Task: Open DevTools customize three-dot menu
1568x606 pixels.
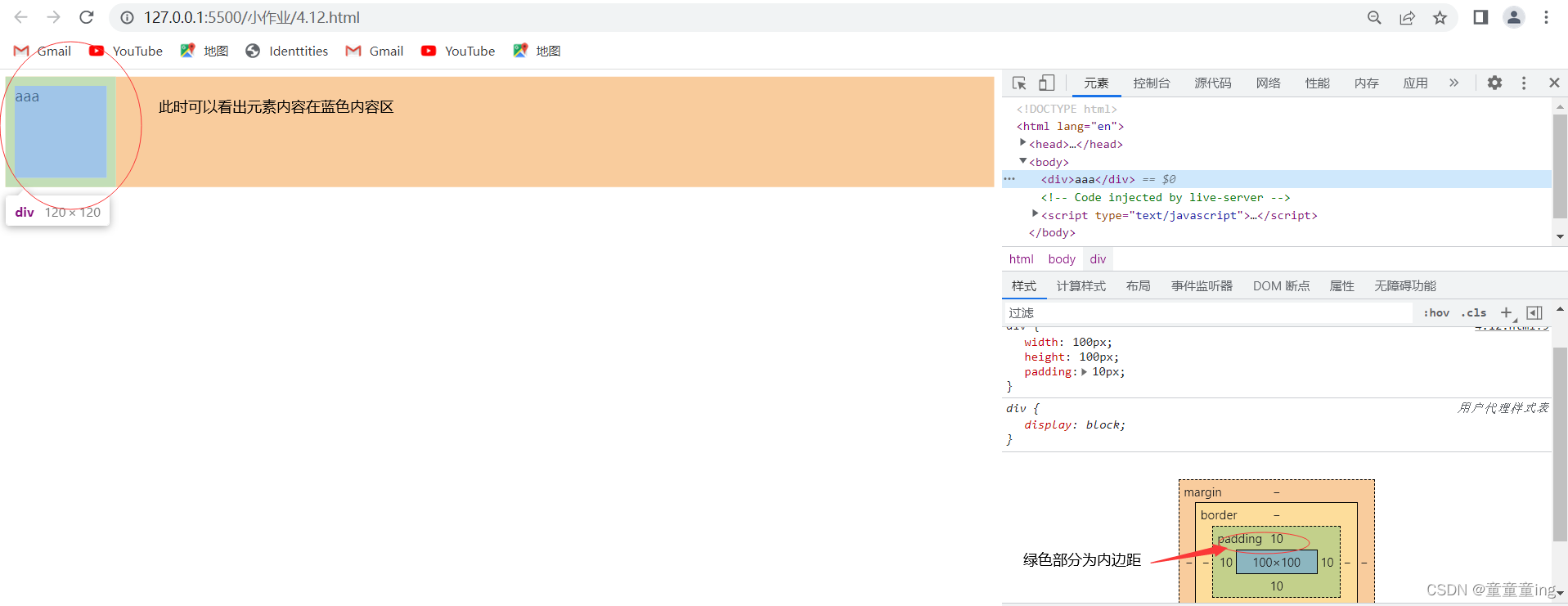Action: 1524,83
